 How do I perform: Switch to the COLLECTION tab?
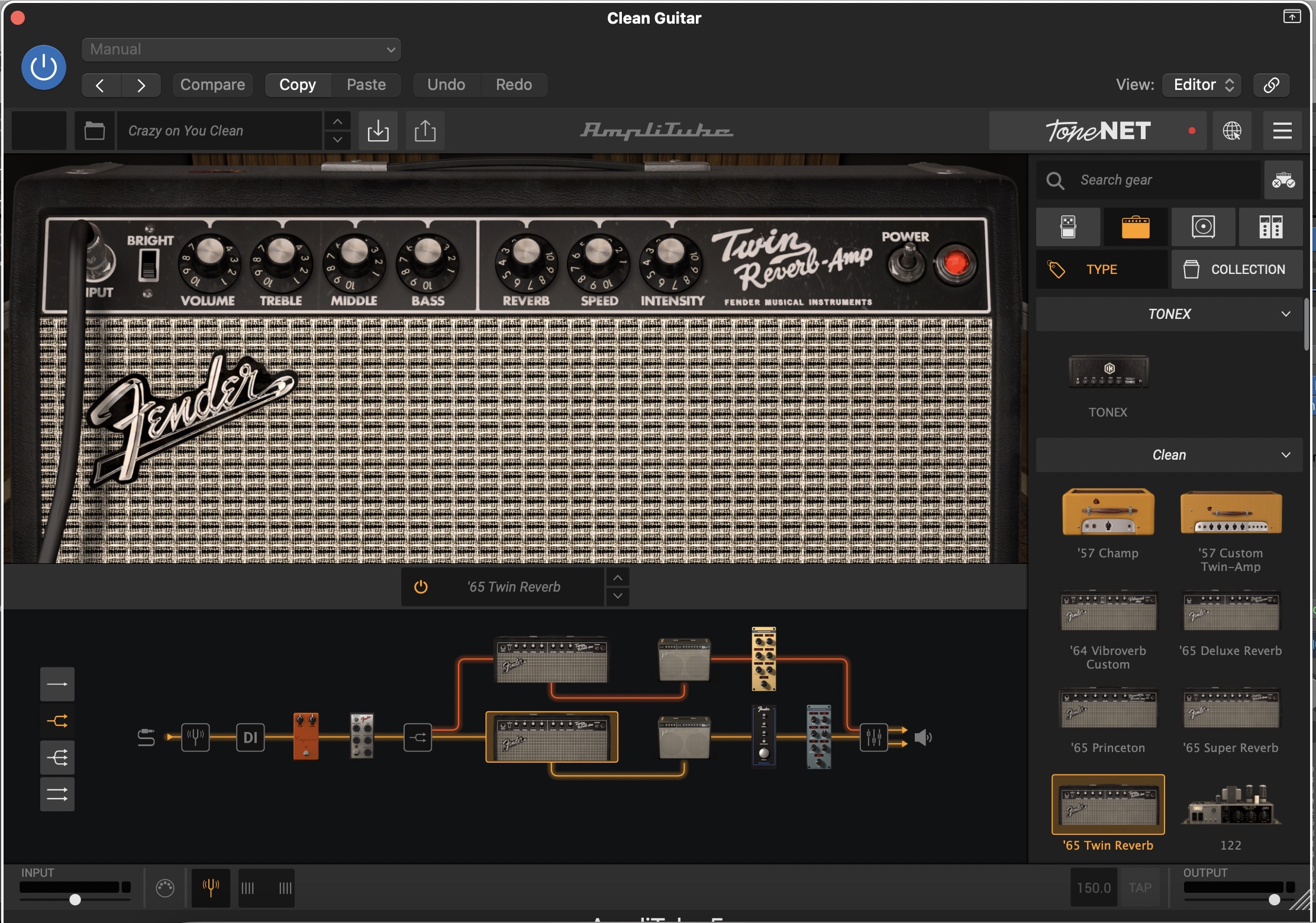1237,269
